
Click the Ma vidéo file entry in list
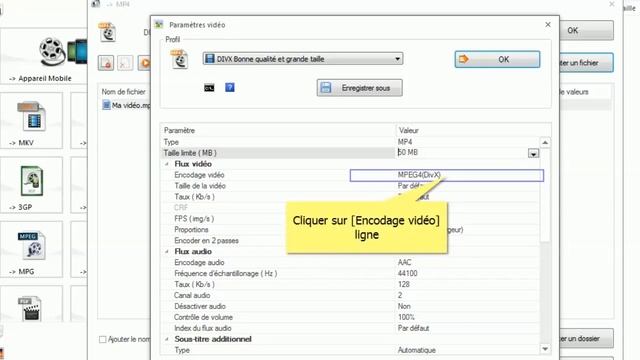point(127,105)
